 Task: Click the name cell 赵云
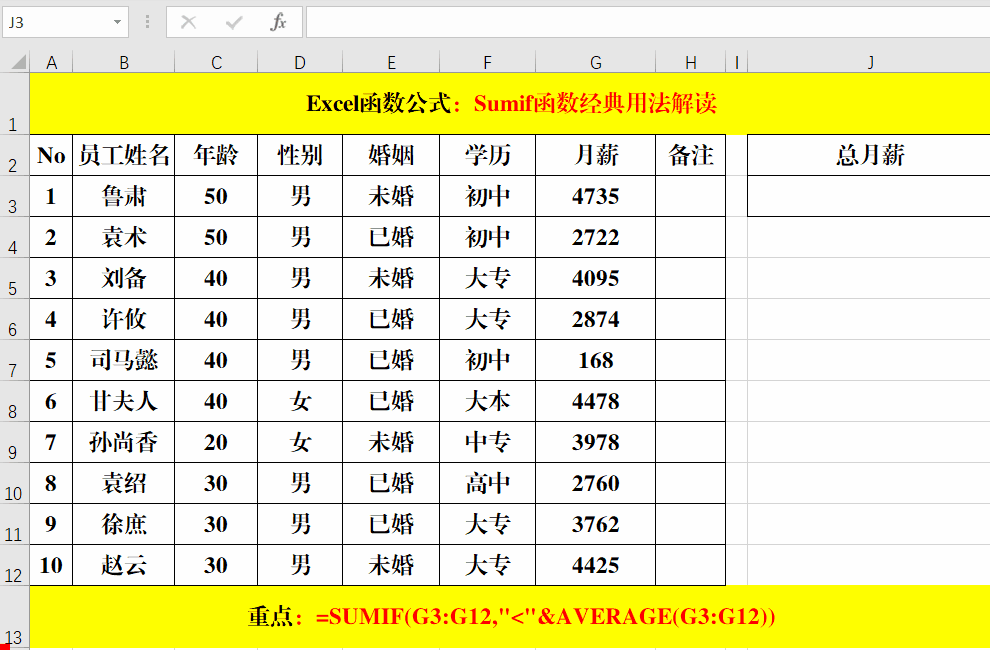124,566
